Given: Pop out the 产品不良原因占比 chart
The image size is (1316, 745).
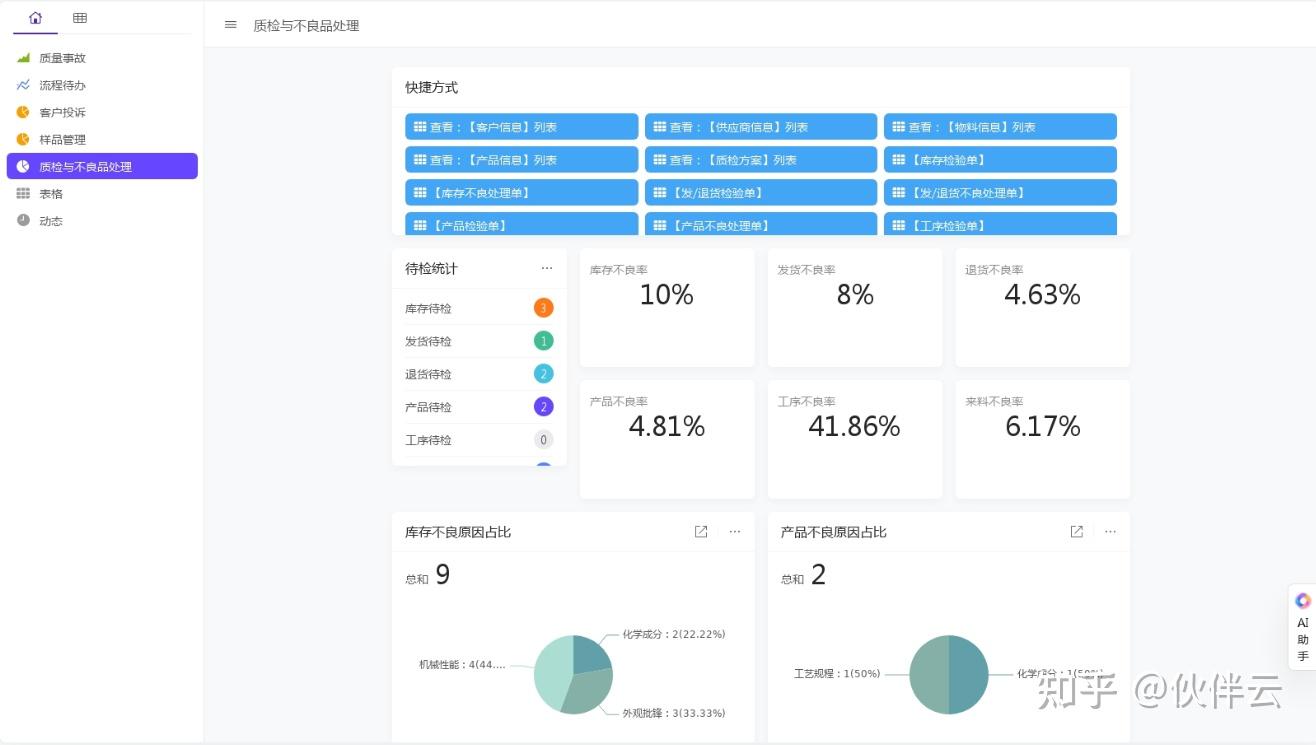Looking at the screenshot, I should (x=1076, y=531).
